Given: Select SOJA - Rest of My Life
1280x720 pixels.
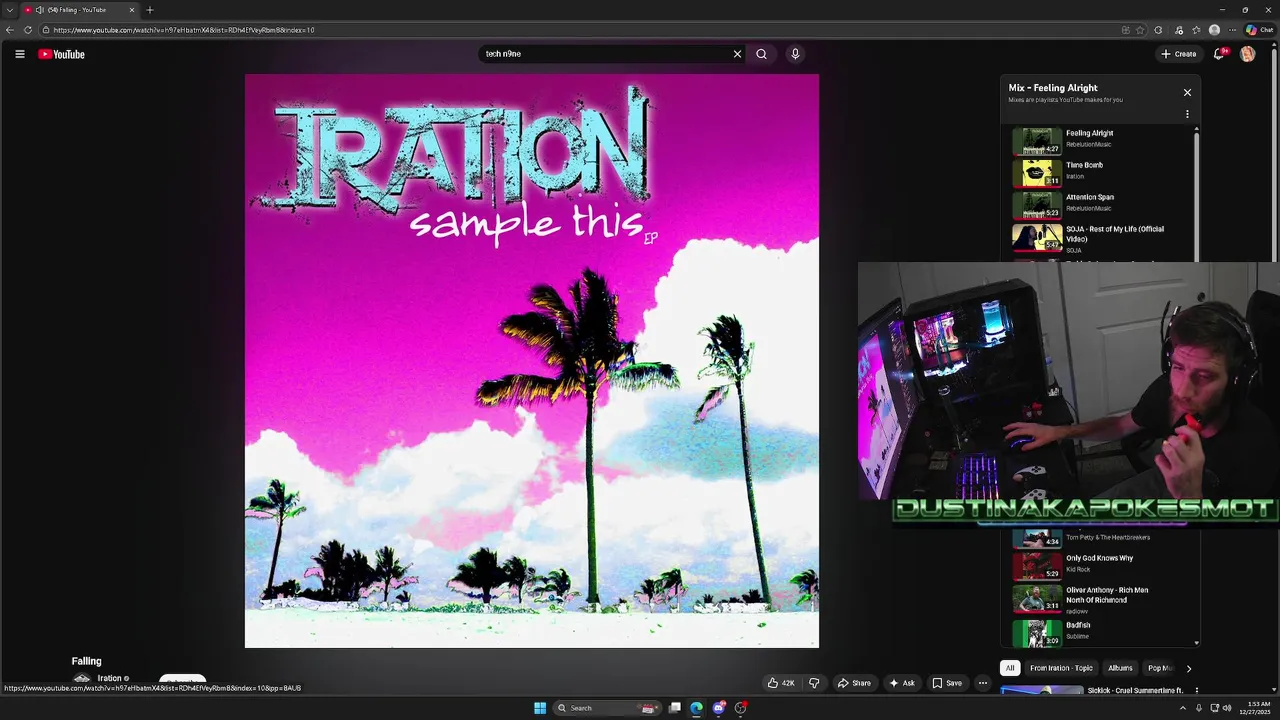Looking at the screenshot, I should tap(1100, 237).
